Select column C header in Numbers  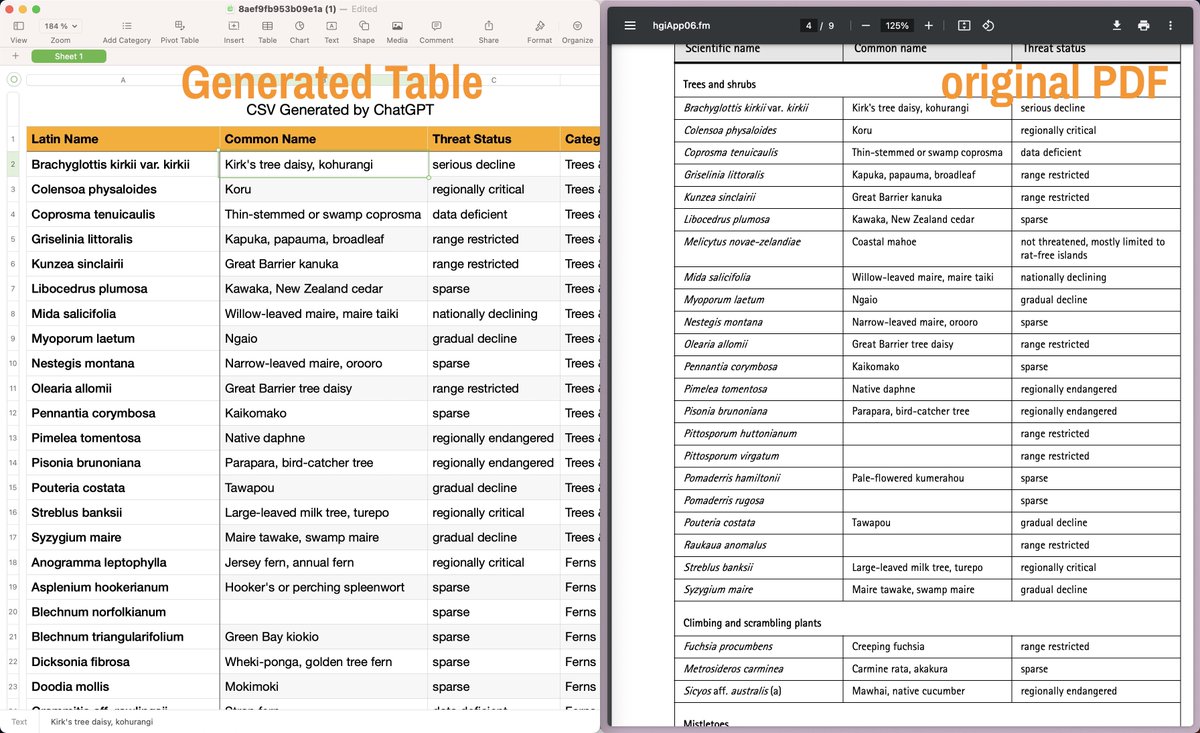[494, 79]
